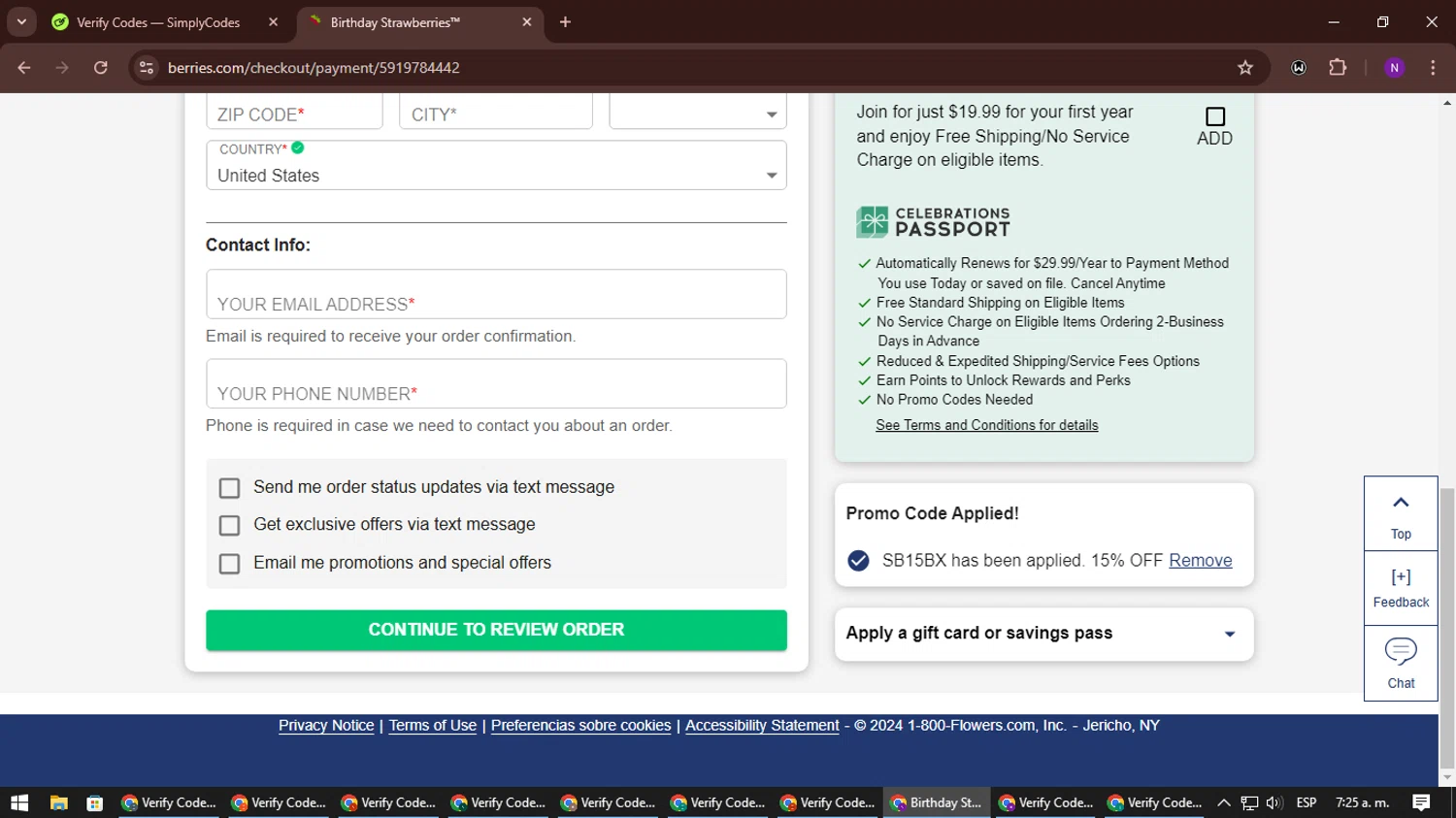This screenshot has width=1456, height=818.
Task: Open Chrome three-dot menu
Action: tap(1433, 68)
